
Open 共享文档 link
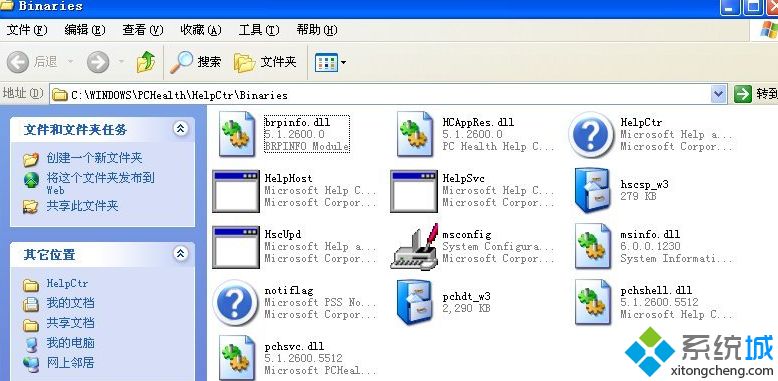(x=70, y=323)
